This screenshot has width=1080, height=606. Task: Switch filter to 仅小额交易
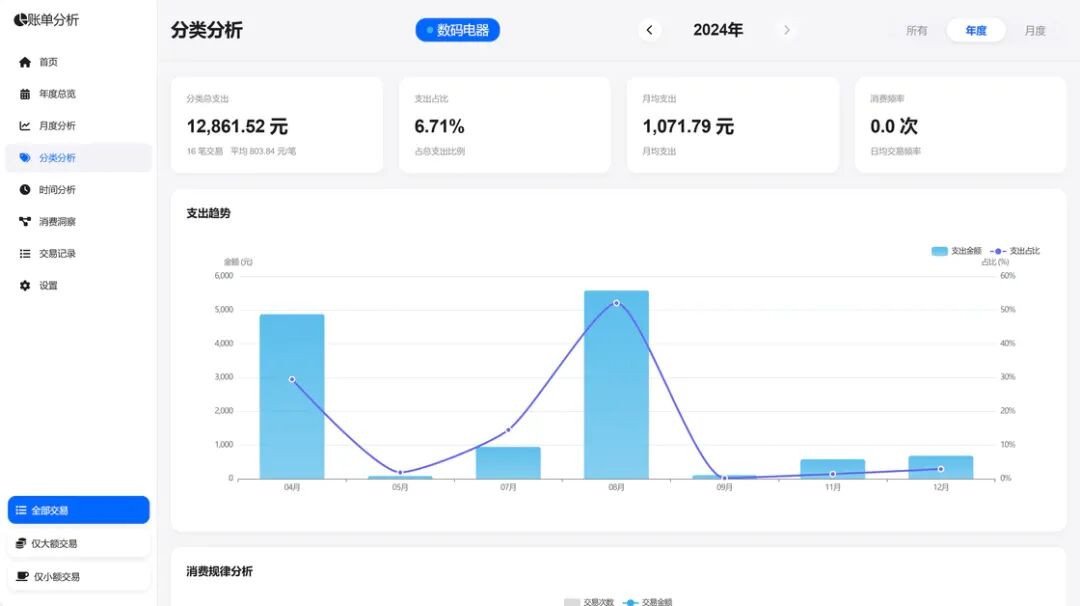[x=79, y=576]
